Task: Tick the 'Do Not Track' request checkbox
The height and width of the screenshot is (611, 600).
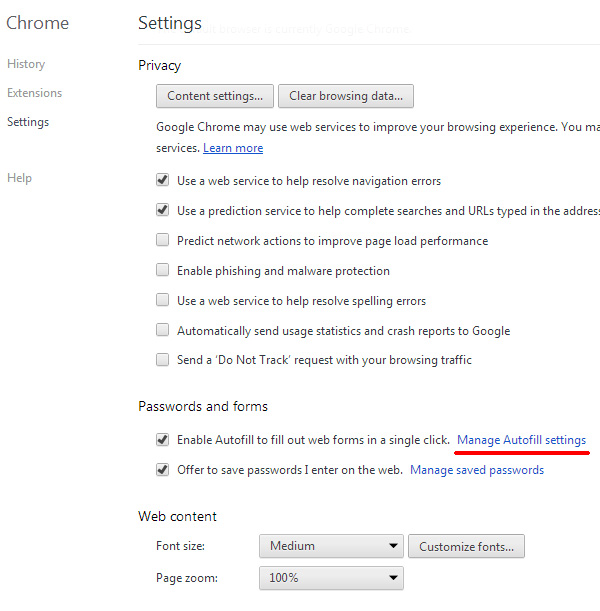Action: point(162,359)
